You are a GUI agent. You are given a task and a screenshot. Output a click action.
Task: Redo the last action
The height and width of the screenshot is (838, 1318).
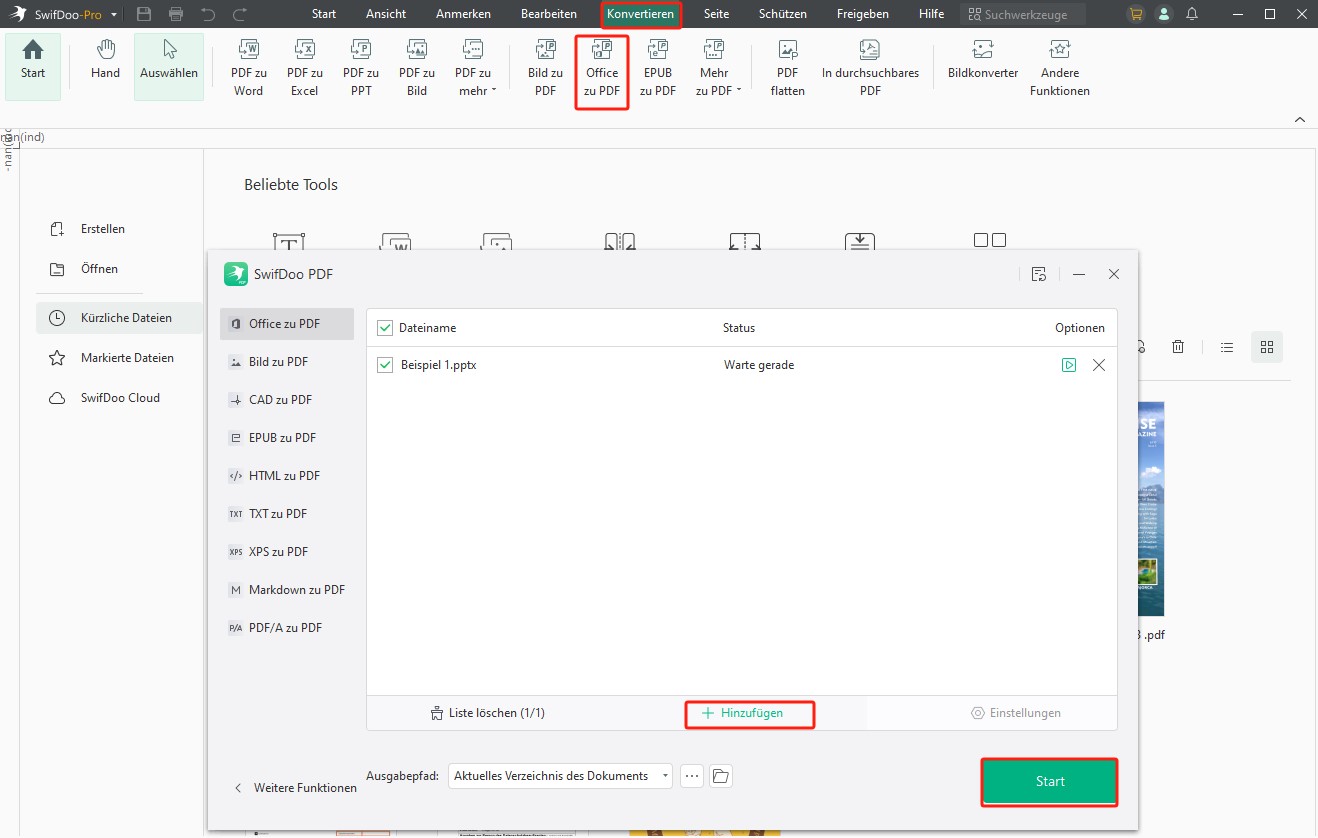[240, 14]
